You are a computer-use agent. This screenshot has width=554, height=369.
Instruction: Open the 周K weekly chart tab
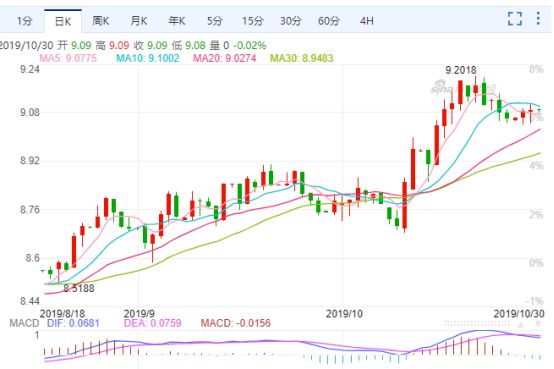pos(101,21)
